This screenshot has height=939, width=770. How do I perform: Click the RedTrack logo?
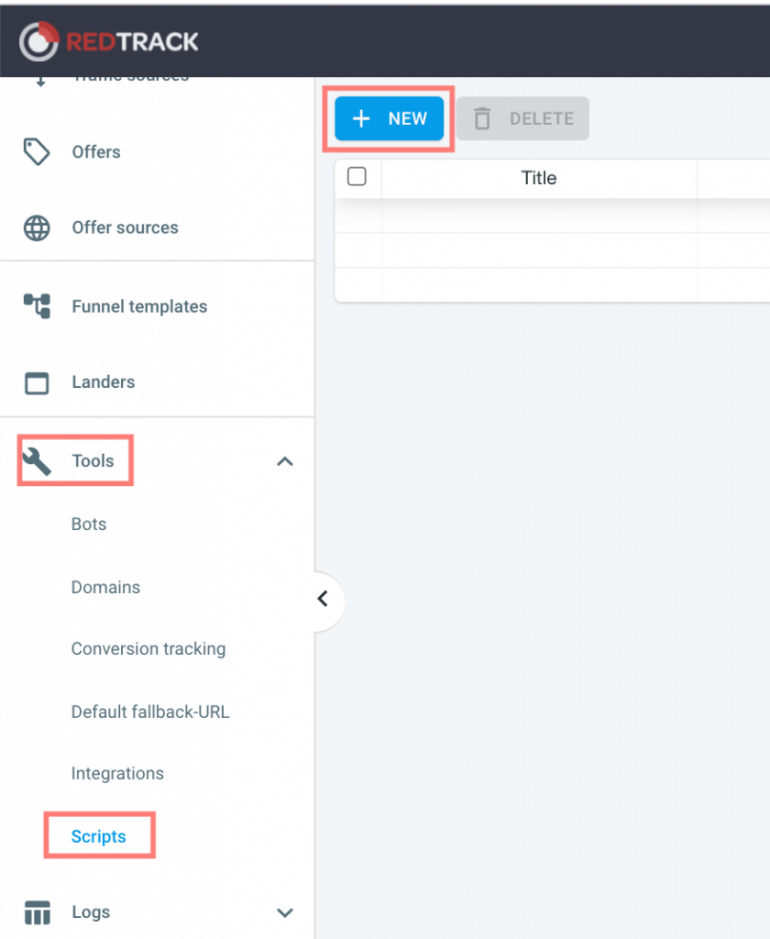pos(108,41)
